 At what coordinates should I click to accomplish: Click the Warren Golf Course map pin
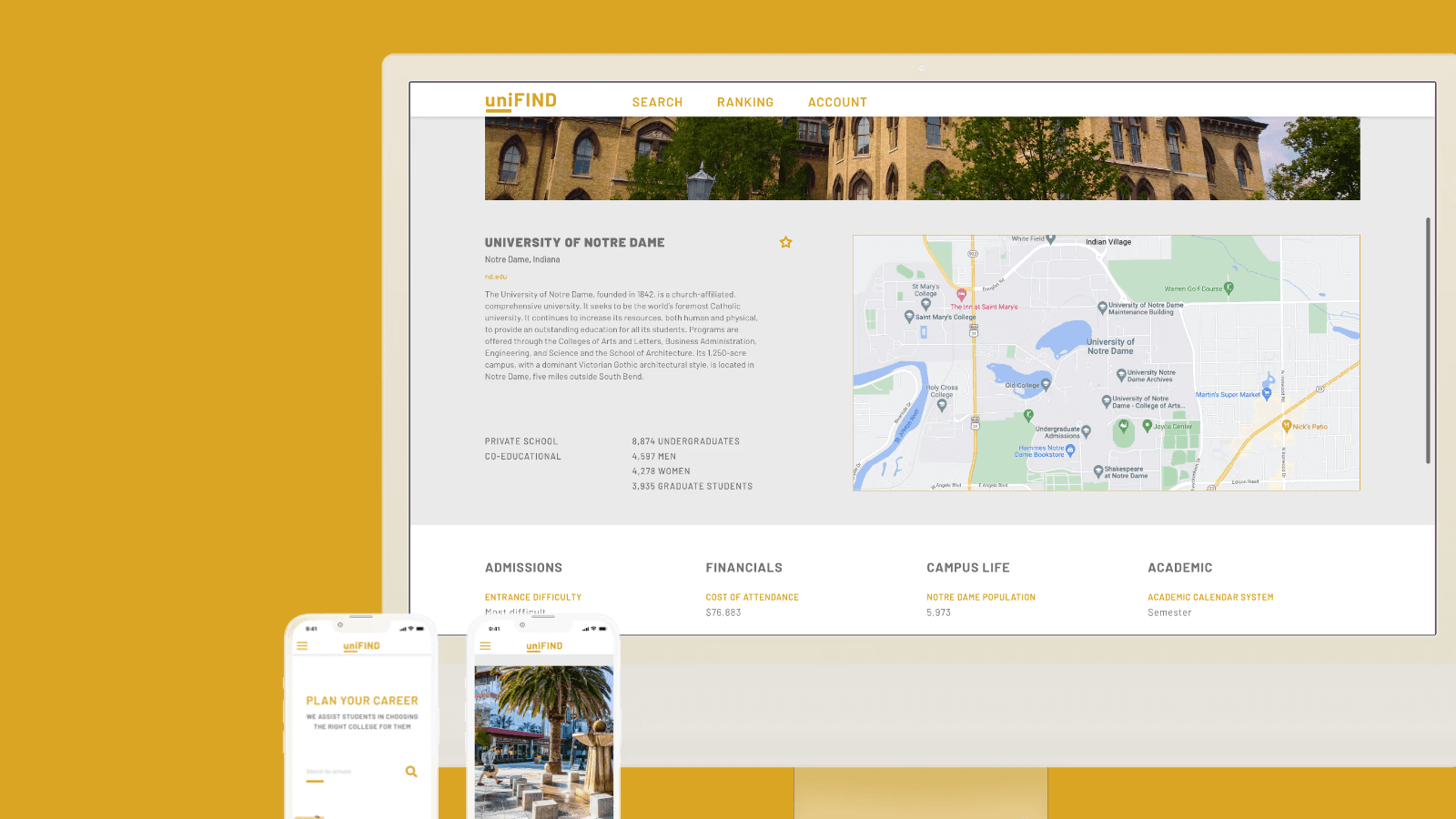1228,288
